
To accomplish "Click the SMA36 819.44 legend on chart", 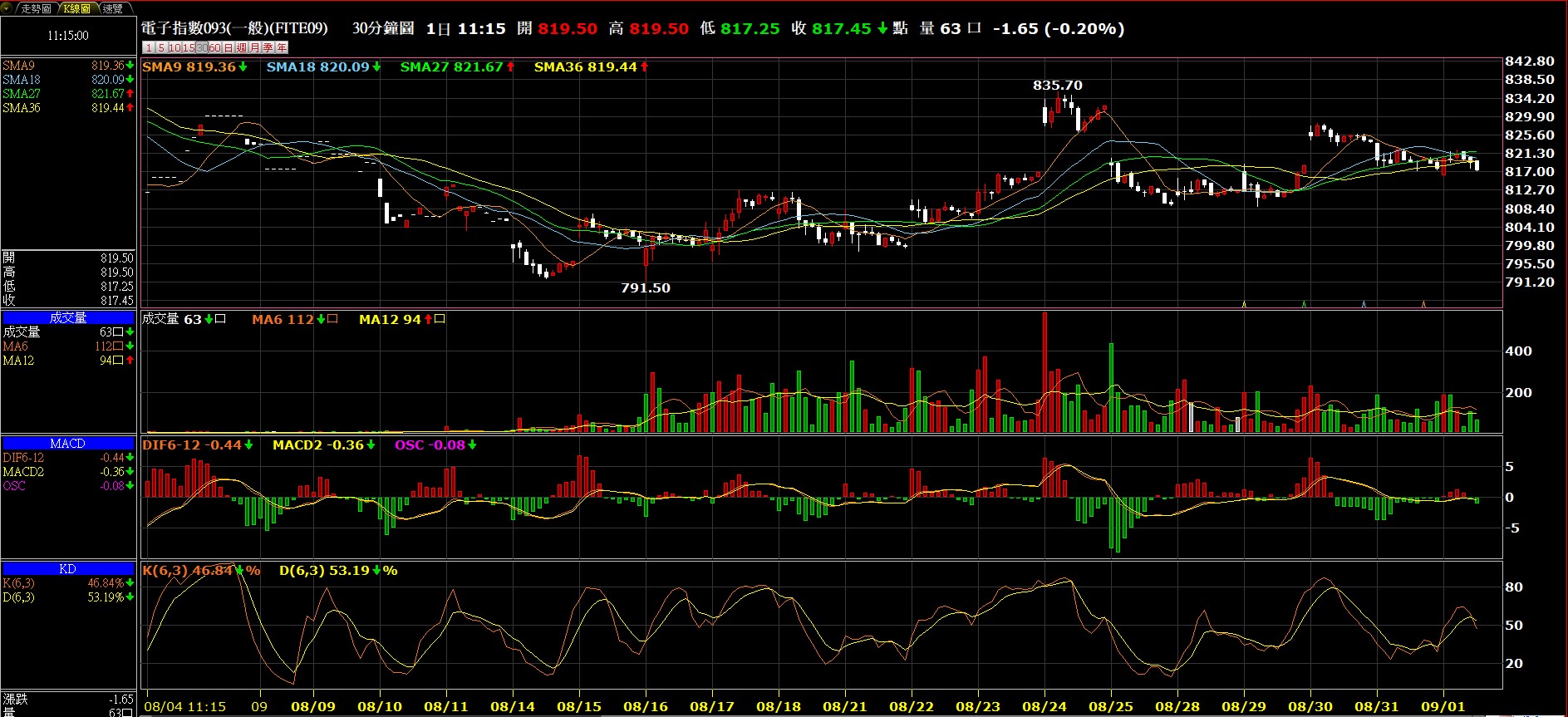I will pyautogui.click(x=591, y=67).
